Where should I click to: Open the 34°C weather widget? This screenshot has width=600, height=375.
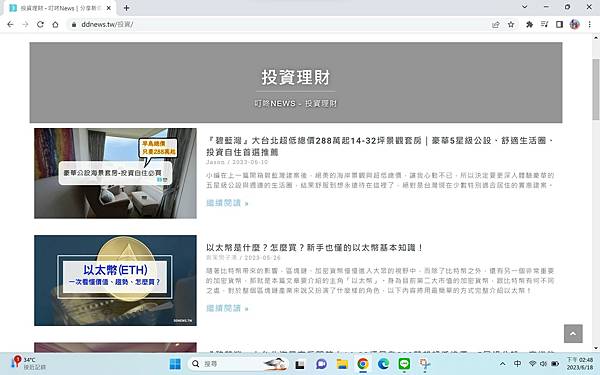(x=28, y=364)
